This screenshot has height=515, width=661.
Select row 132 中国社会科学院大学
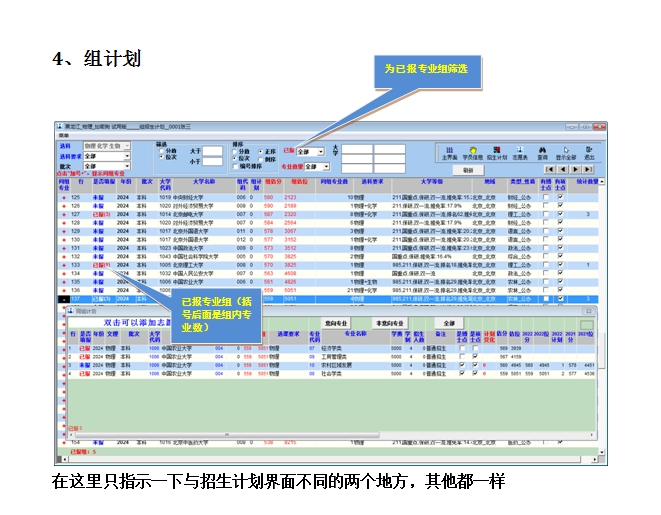coord(328,257)
